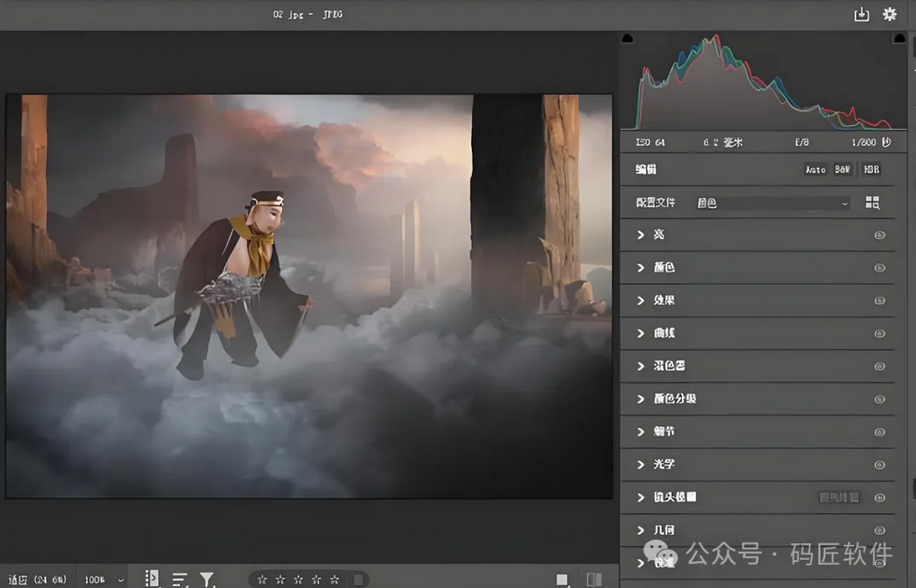This screenshot has width=916, height=588.
Task: Open the filter funnel icon
Action: click(x=207, y=579)
